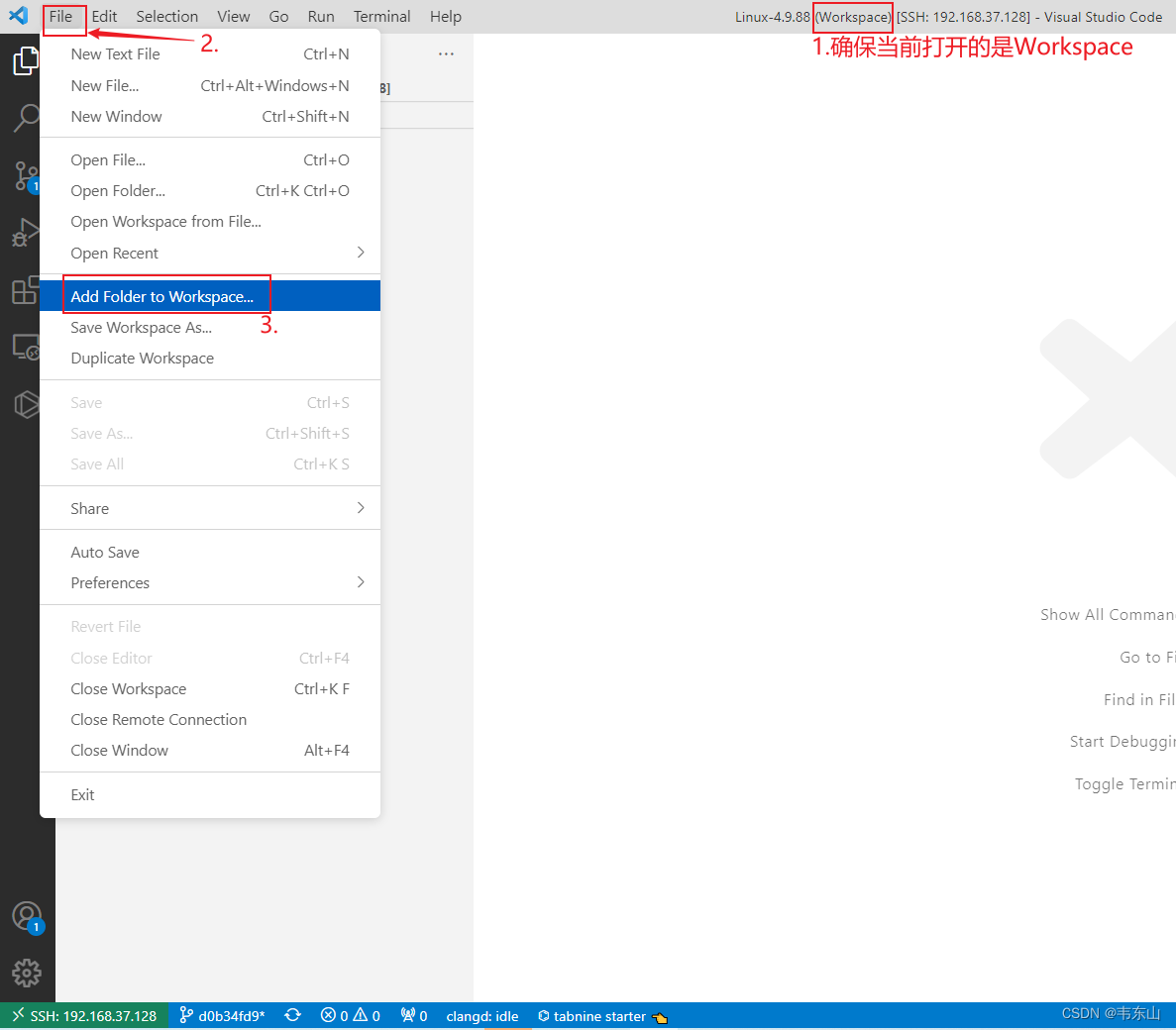Choose Save Workspace As...
This screenshot has width=1176, height=1030.
click(210, 327)
